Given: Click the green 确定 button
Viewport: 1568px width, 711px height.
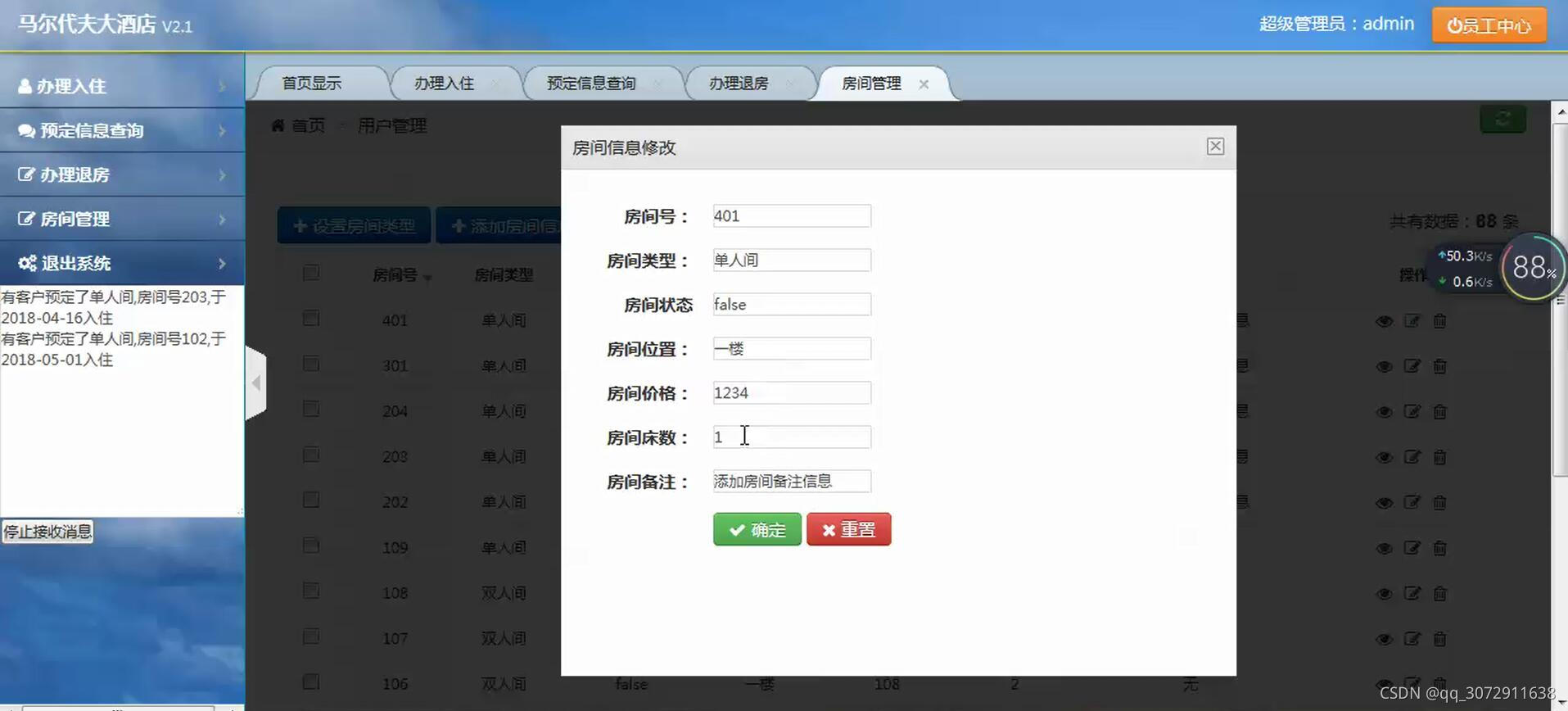Looking at the screenshot, I should [x=757, y=530].
